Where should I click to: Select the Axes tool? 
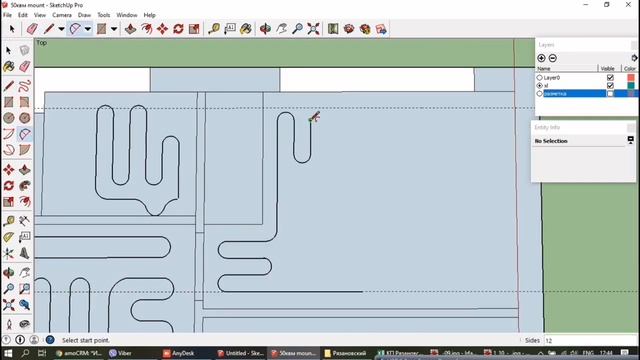pyautogui.click(x=9, y=253)
